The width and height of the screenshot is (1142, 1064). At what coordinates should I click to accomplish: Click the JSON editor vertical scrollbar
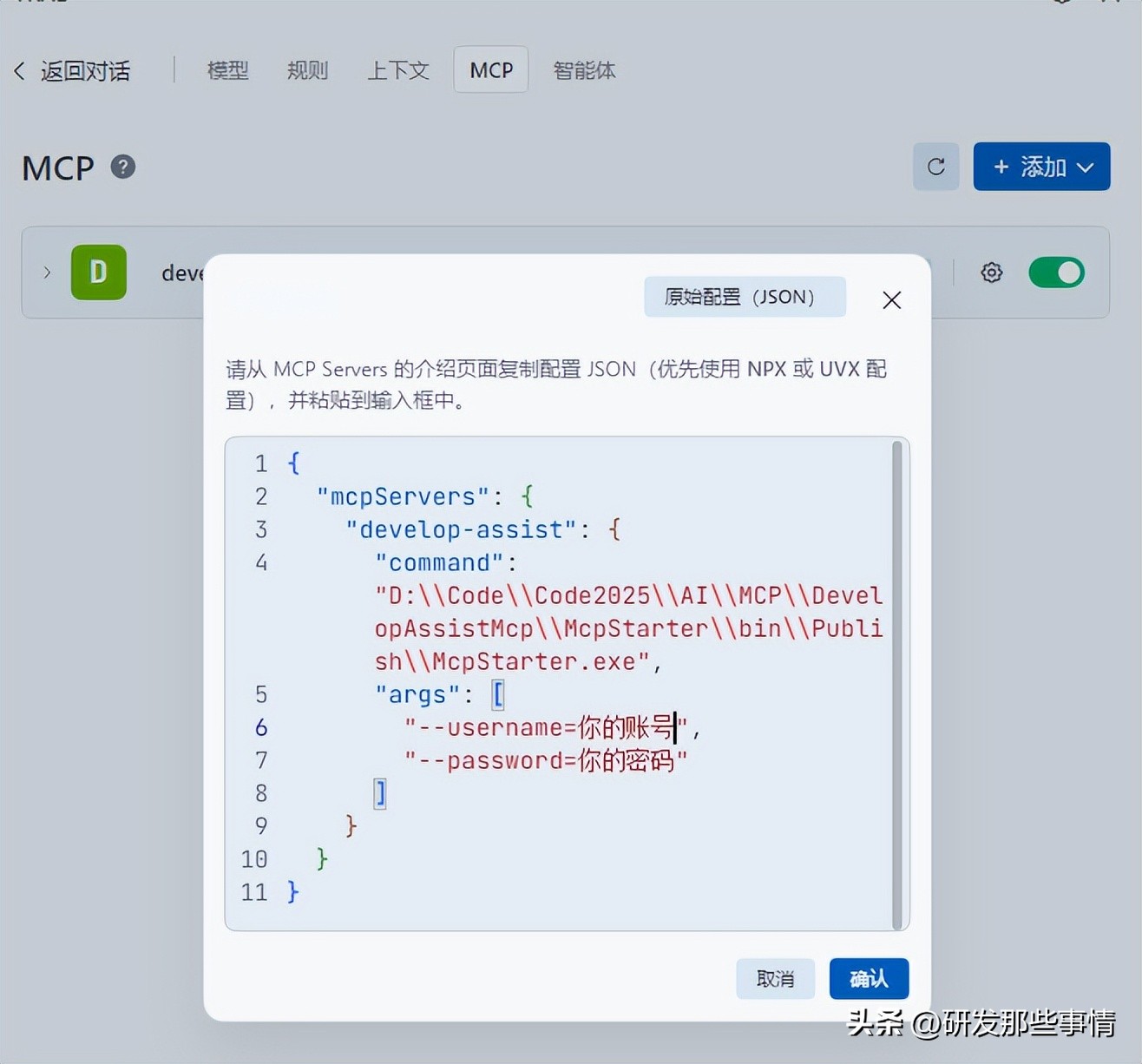[897, 684]
